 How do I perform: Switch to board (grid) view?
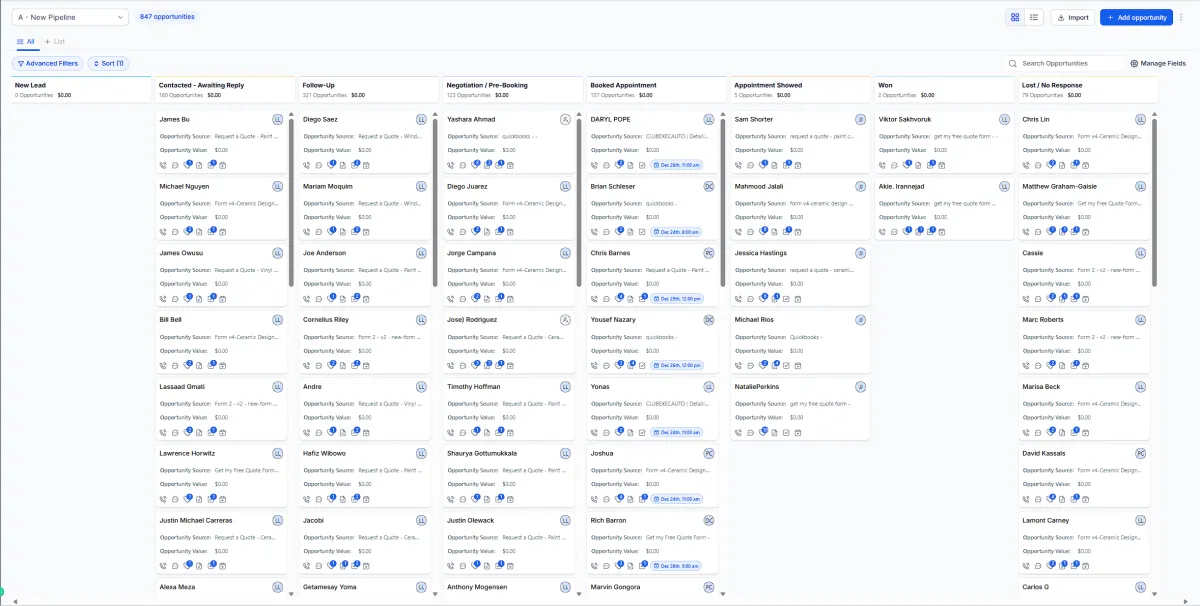[x=1015, y=17]
